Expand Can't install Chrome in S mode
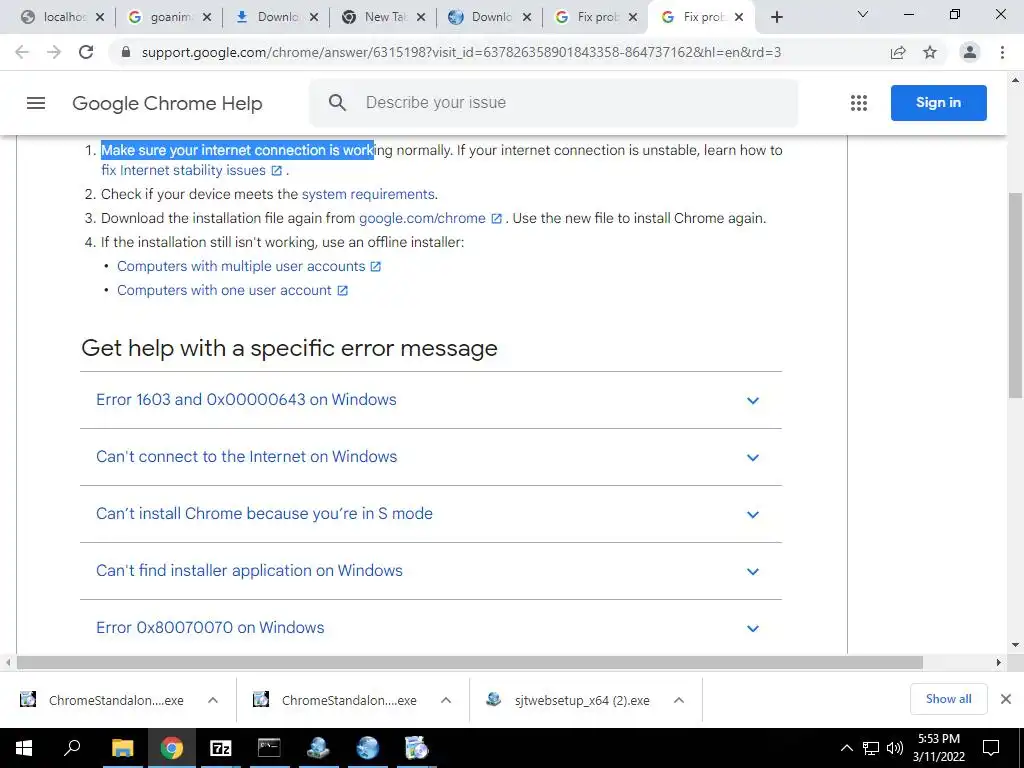The image size is (1024, 768). coord(431,514)
